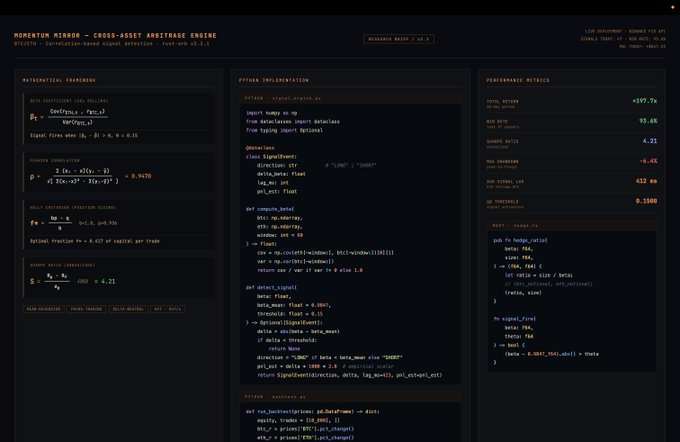The width and height of the screenshot is (680, 442).
Task: Click the 'from typing import Optional' line
Action: pos(284,130)
